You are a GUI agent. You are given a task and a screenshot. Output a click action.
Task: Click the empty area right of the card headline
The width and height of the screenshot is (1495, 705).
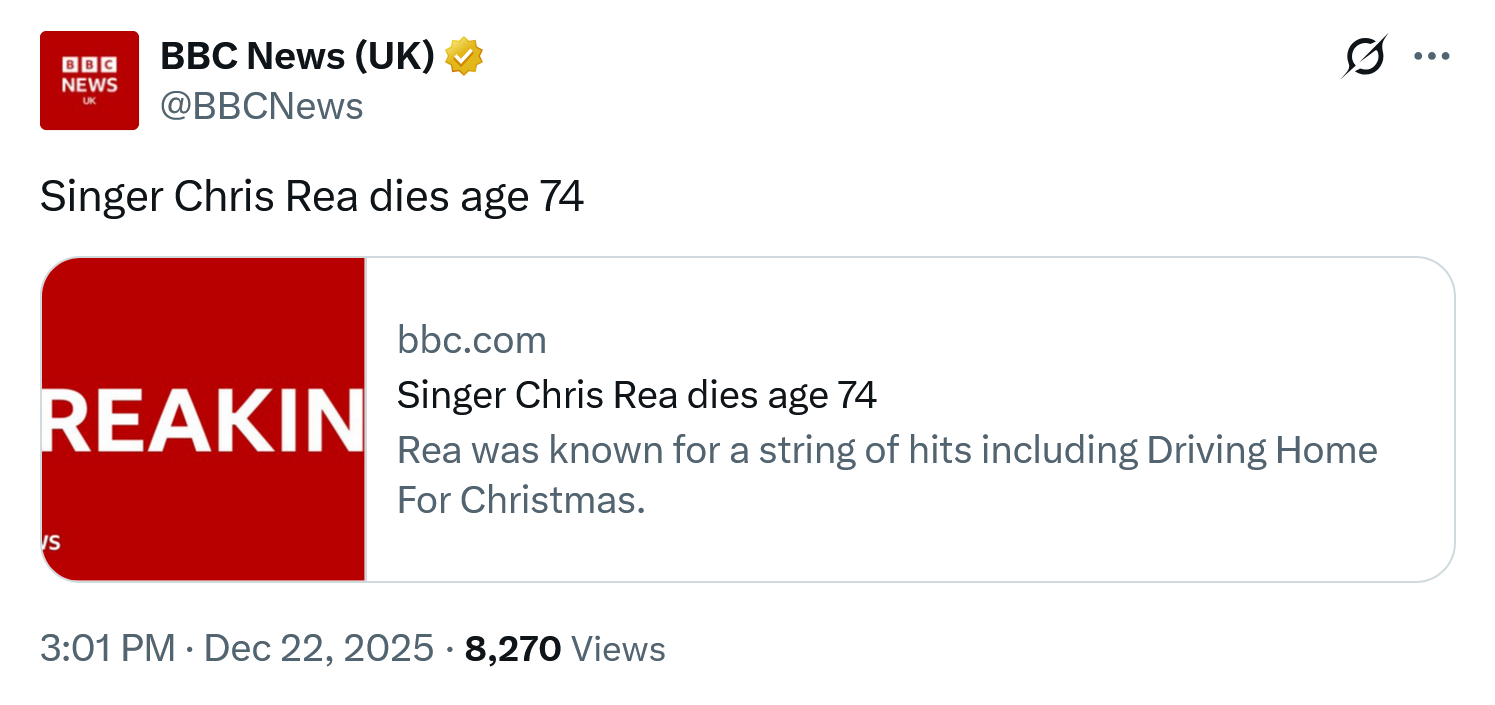(1150, 395)
